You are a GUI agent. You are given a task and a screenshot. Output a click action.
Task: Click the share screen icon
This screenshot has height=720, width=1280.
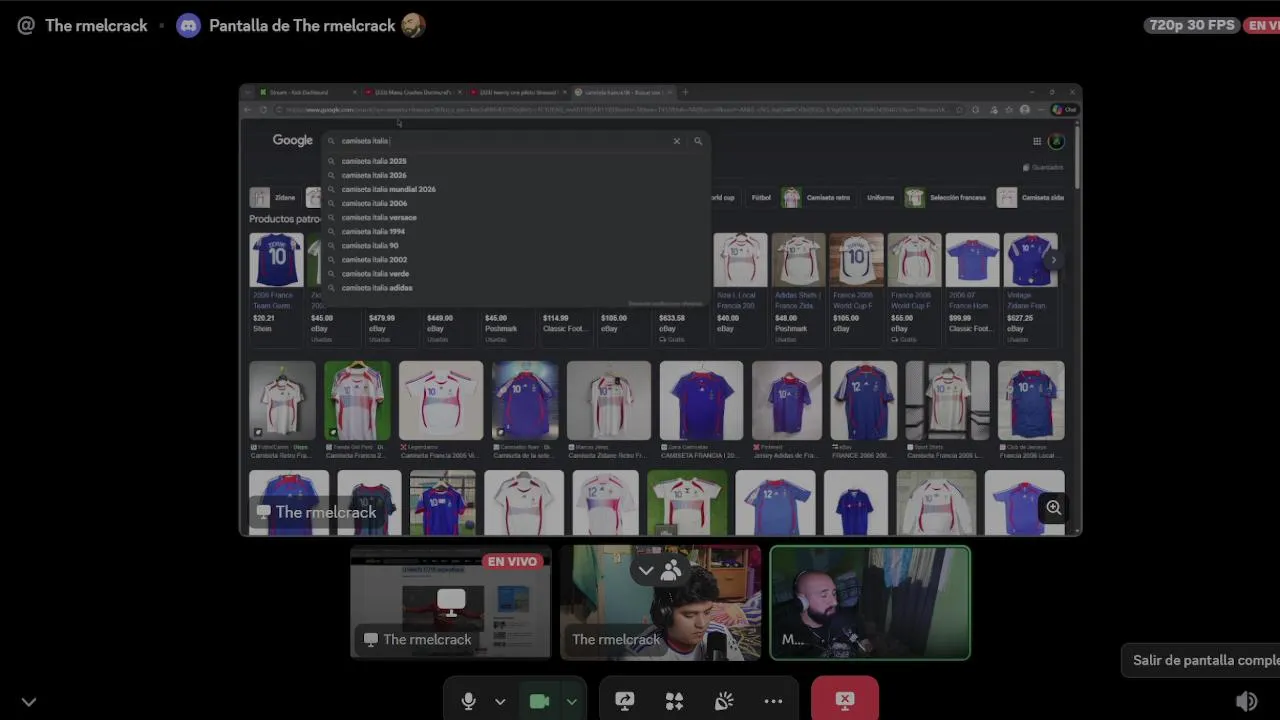[x=625, y=701]
